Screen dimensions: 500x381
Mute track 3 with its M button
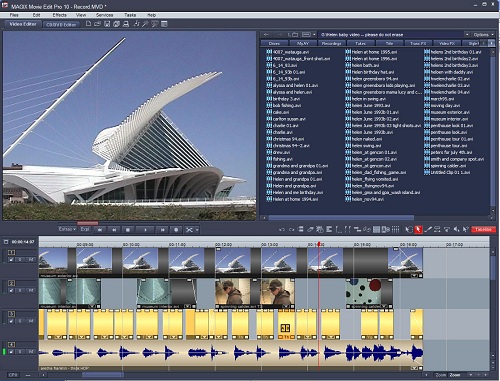pyautogui.click(x=31, y=321)
